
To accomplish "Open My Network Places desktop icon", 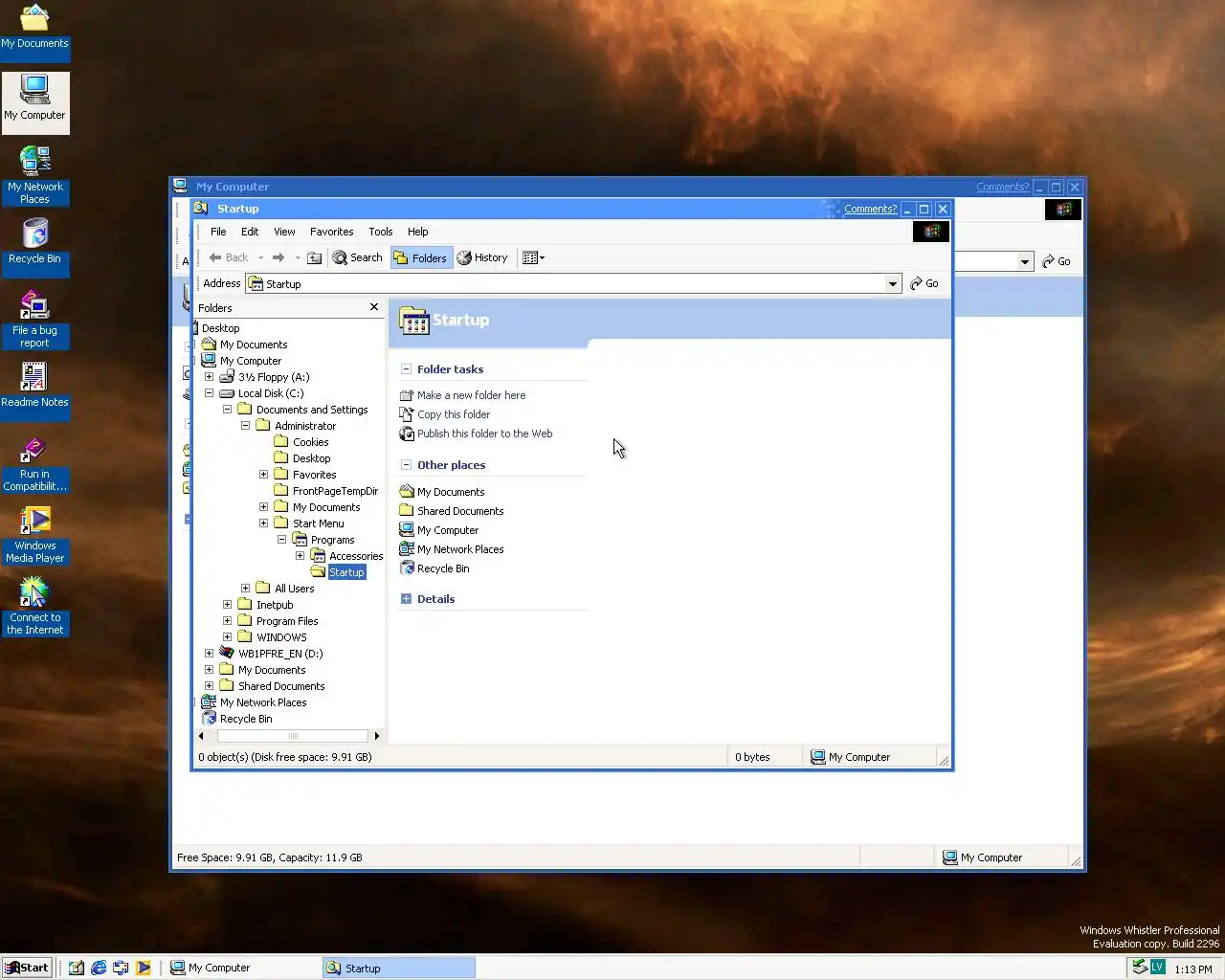I will (x=34, y=175).
